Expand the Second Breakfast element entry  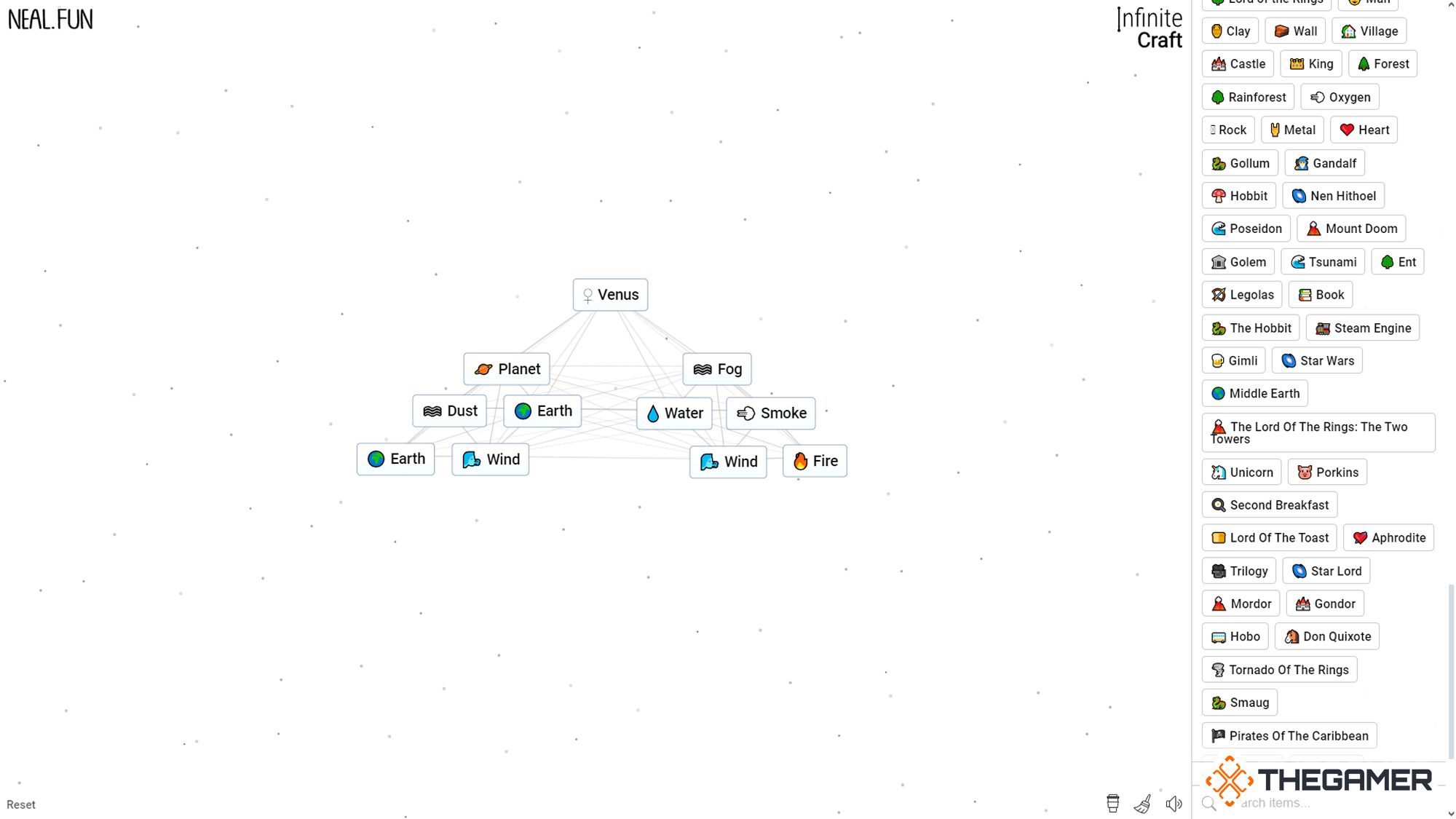[x=1270, y=505]
